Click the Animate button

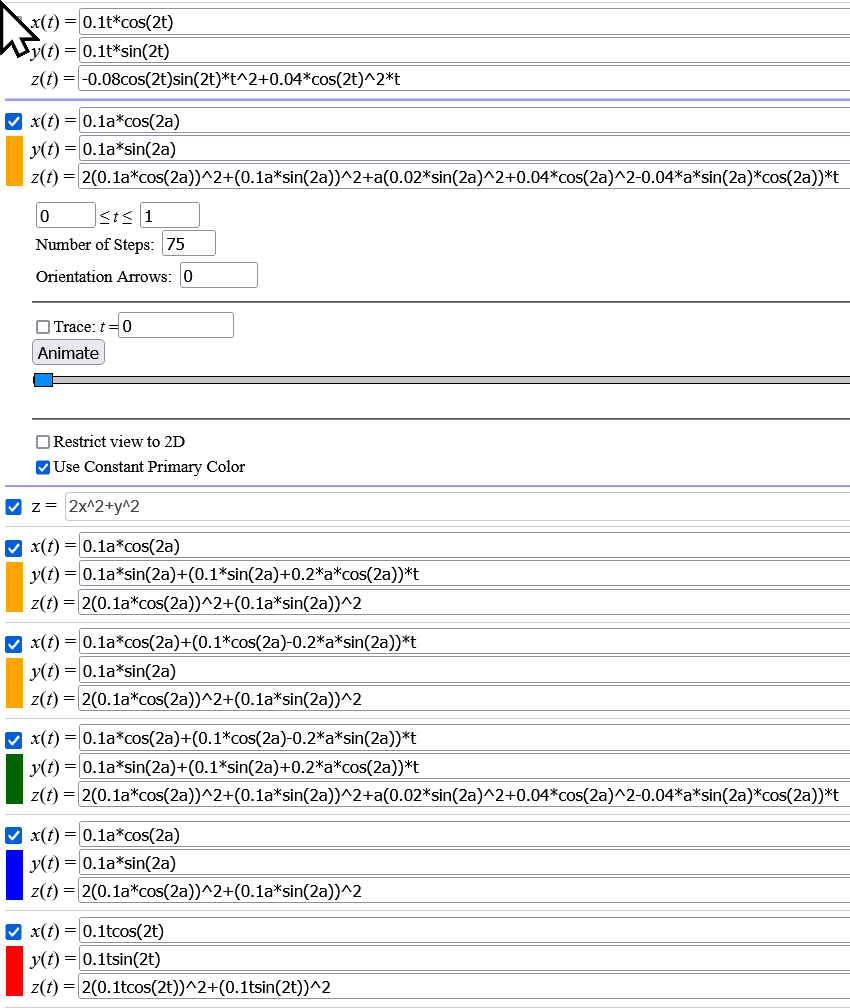68,353
